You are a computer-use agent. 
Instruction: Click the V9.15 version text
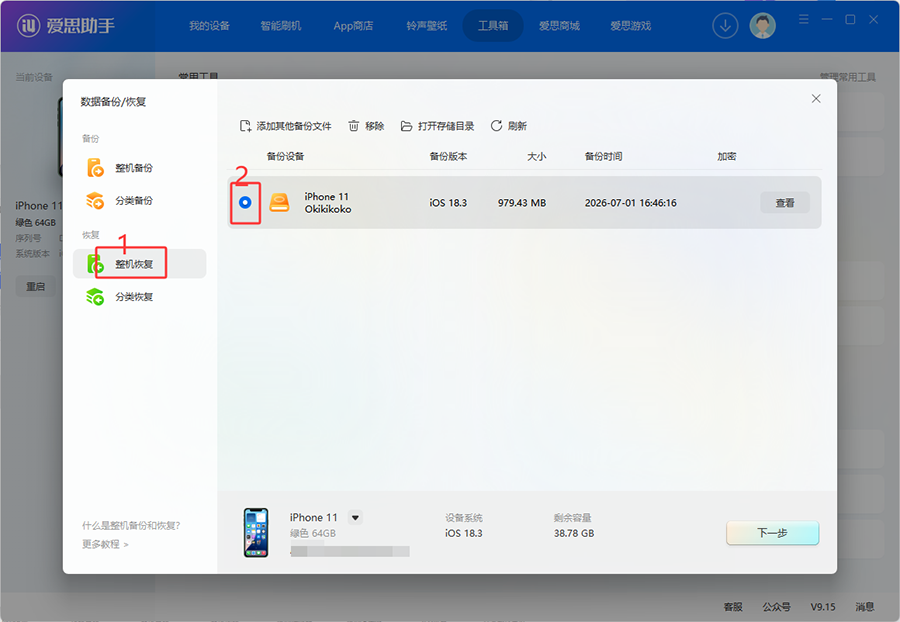823,607
